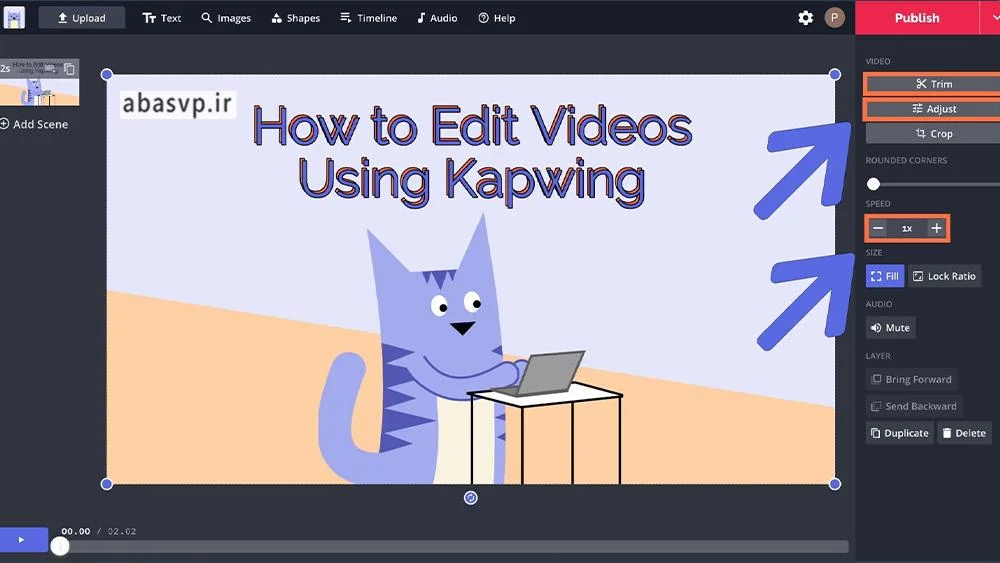This screenshot has width=1000, height=563.
Task: Open the Help menu
Action: click(x=497, y=18)
